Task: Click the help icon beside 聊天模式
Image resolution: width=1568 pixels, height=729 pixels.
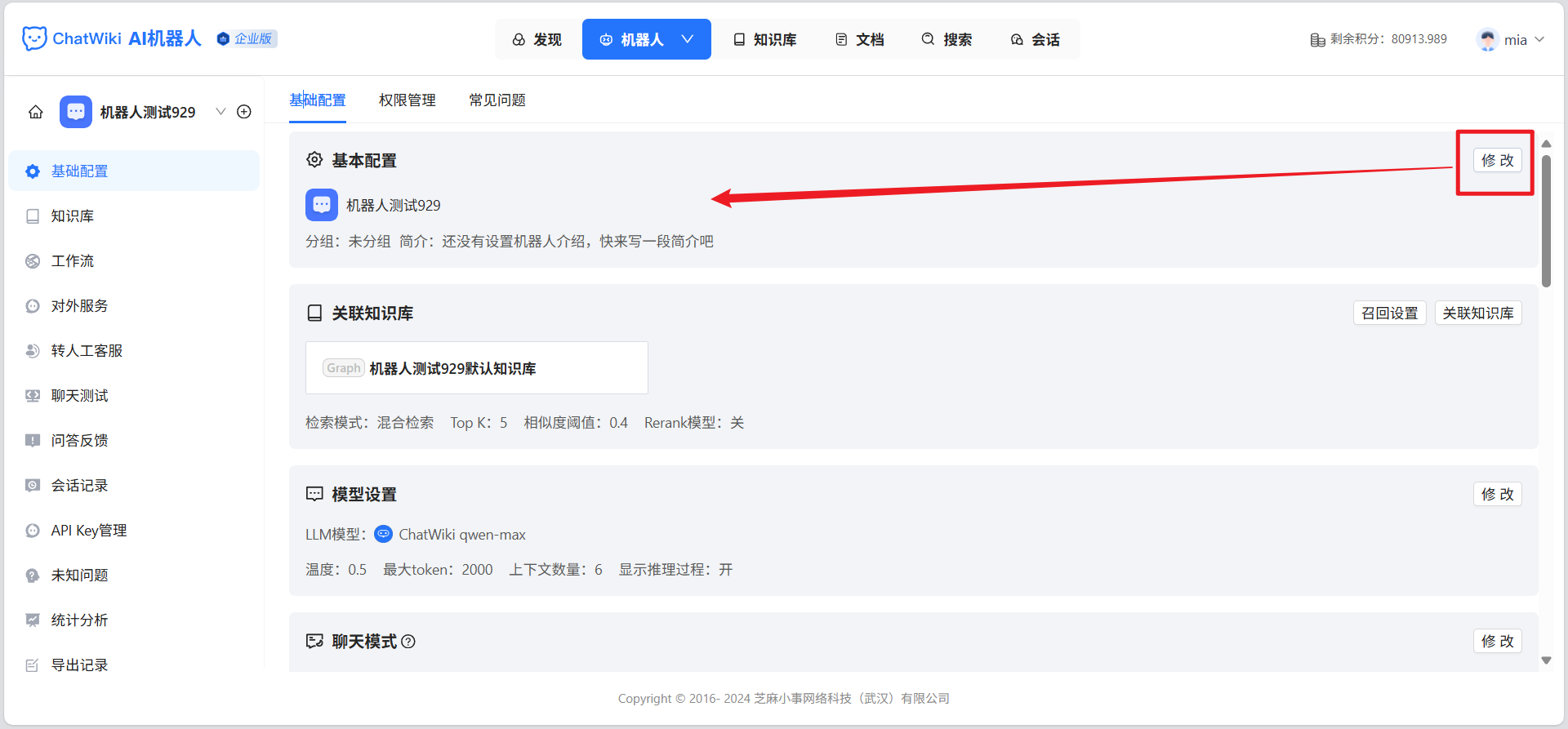Action: coord(408,642)
